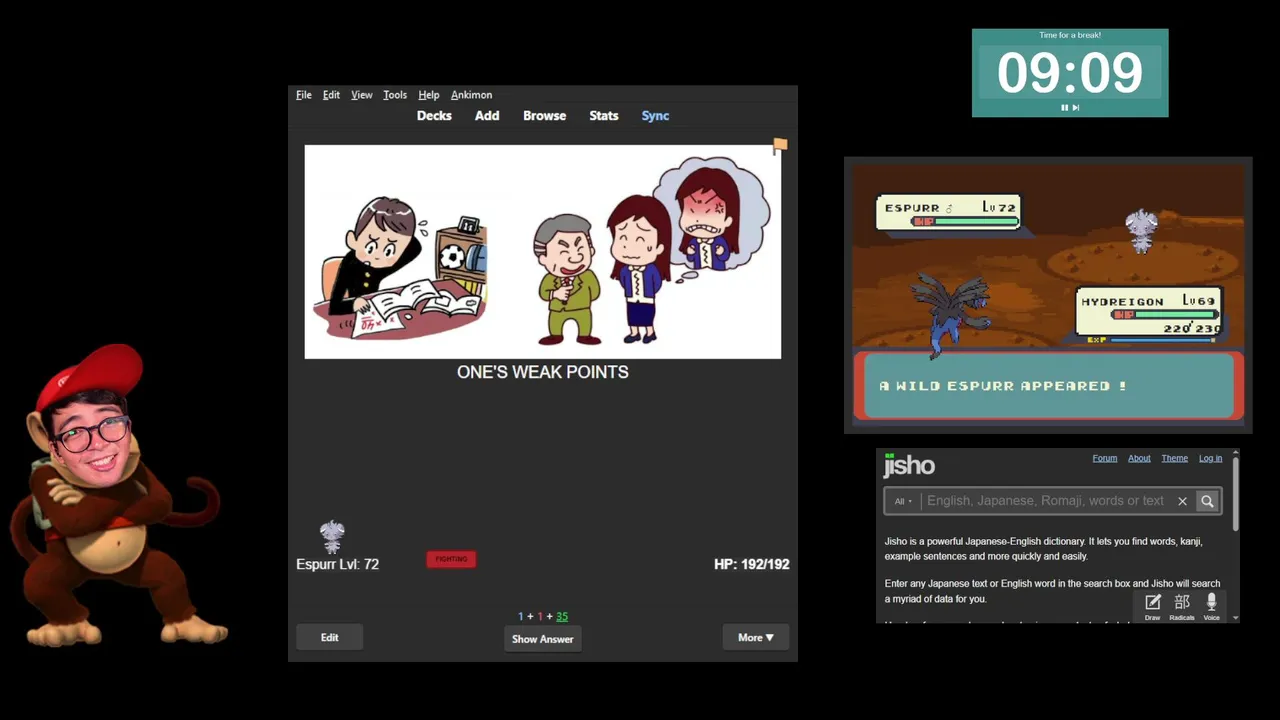Open Anki Edit menu
Screen dimensions: 1280x720
click(331, 95)
